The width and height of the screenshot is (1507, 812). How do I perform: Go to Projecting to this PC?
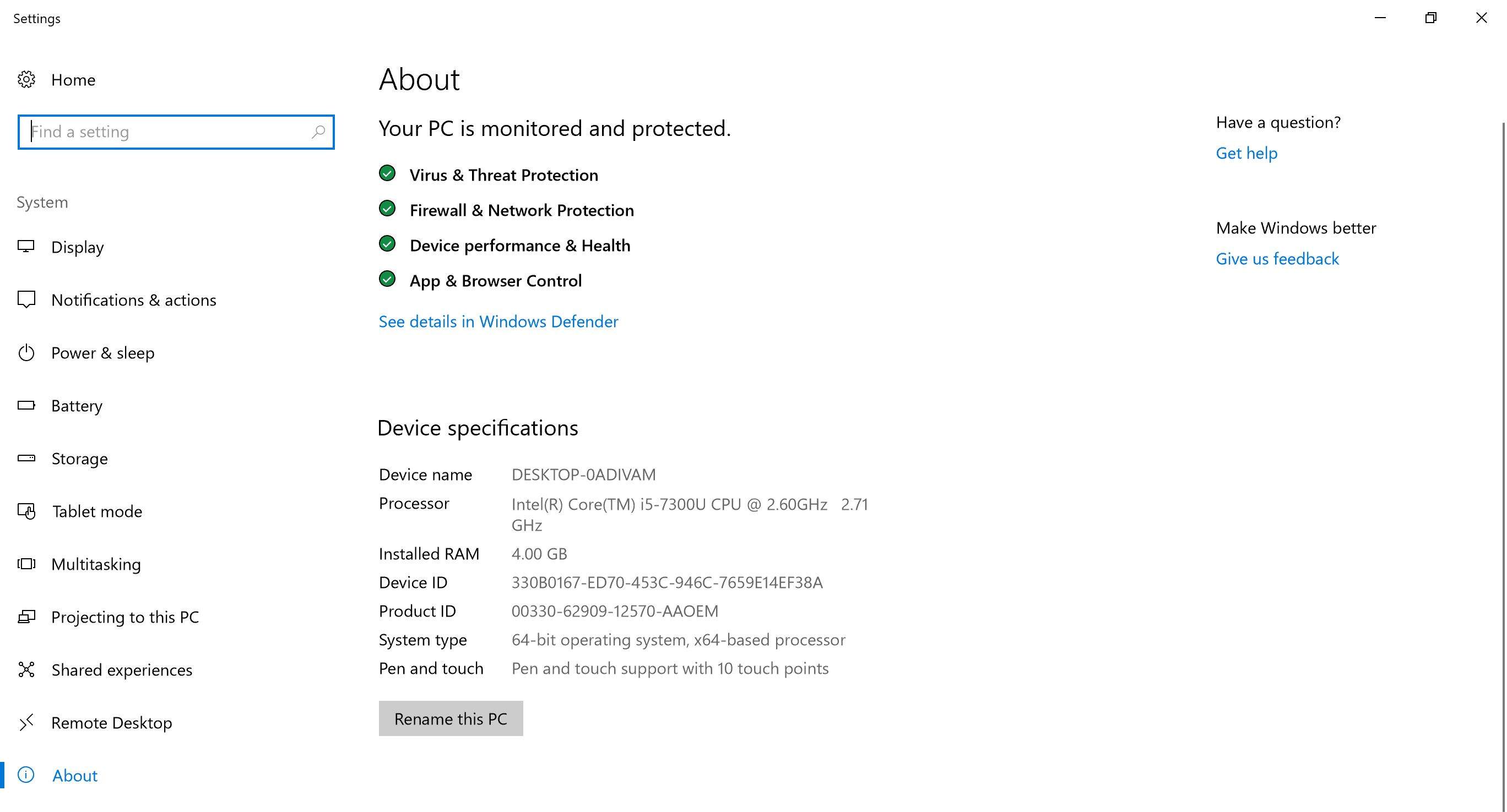point(124,617)
